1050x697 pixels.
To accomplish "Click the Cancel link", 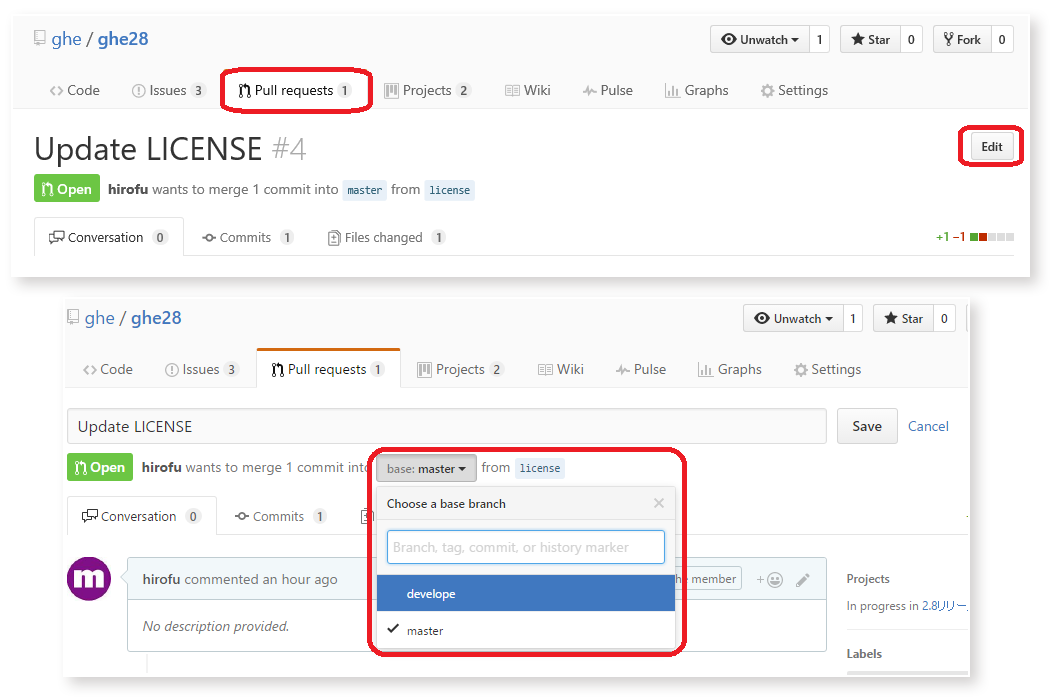I will pyautogui.click(x=928, y=427).
